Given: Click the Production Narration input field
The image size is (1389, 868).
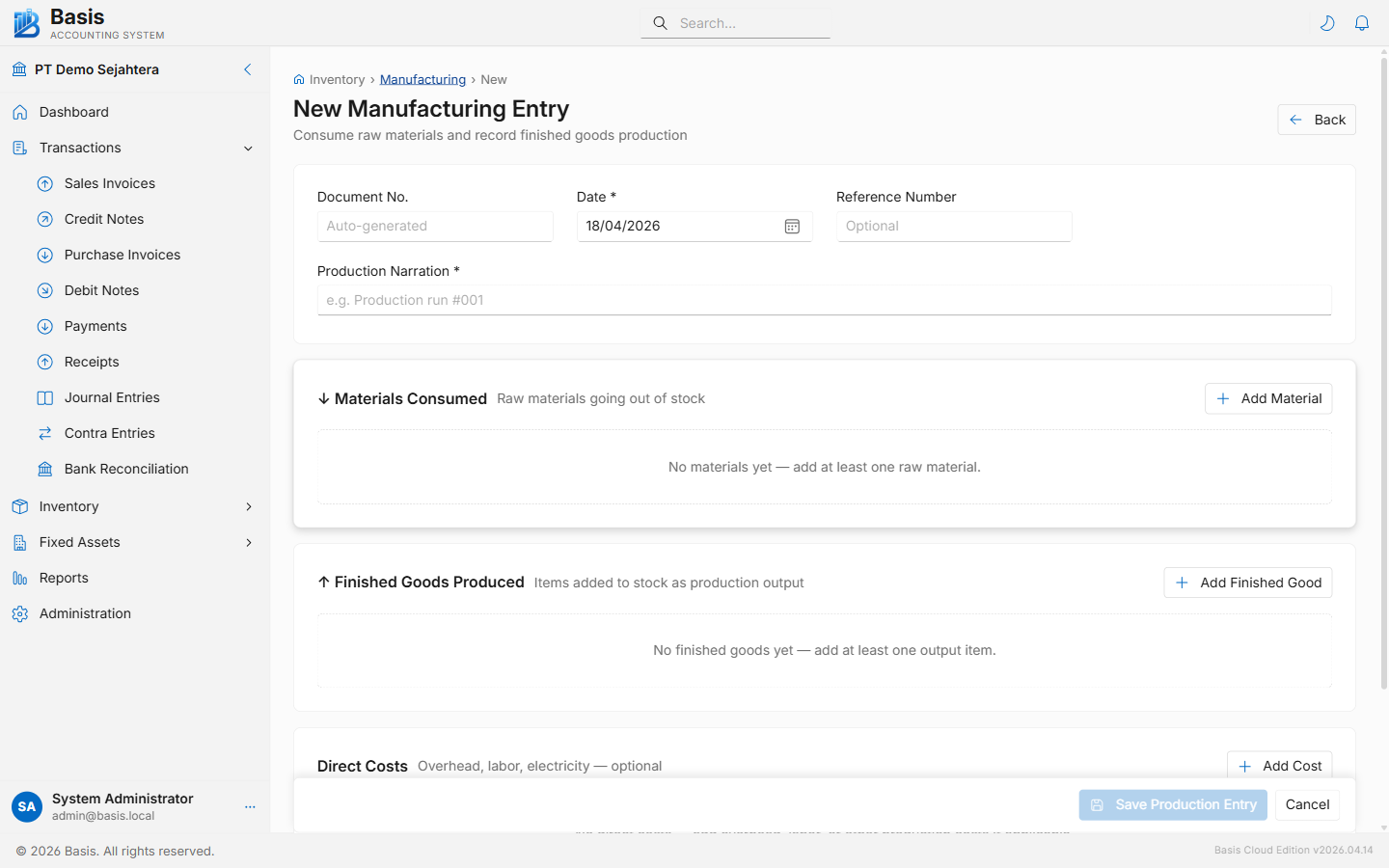Looking at the screenshot, I should point(824,300).
